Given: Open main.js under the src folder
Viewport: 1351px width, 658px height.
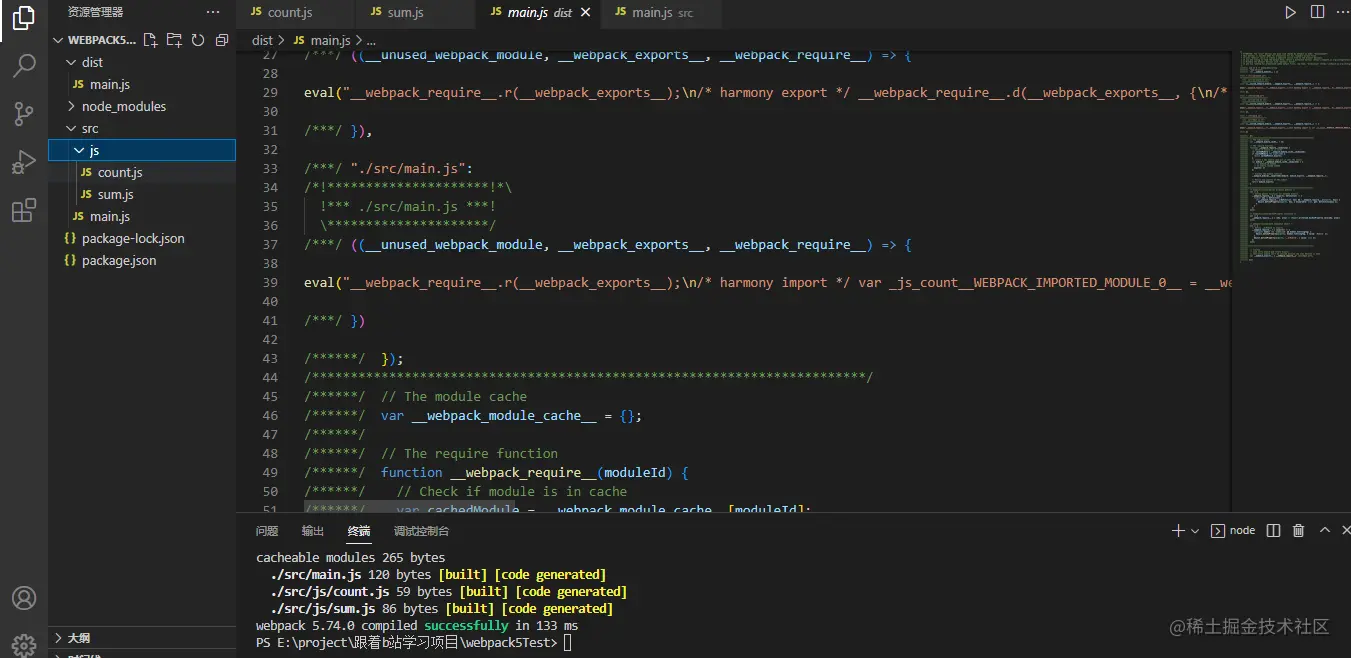Looking at the screenshot, I should pos(142,216).
